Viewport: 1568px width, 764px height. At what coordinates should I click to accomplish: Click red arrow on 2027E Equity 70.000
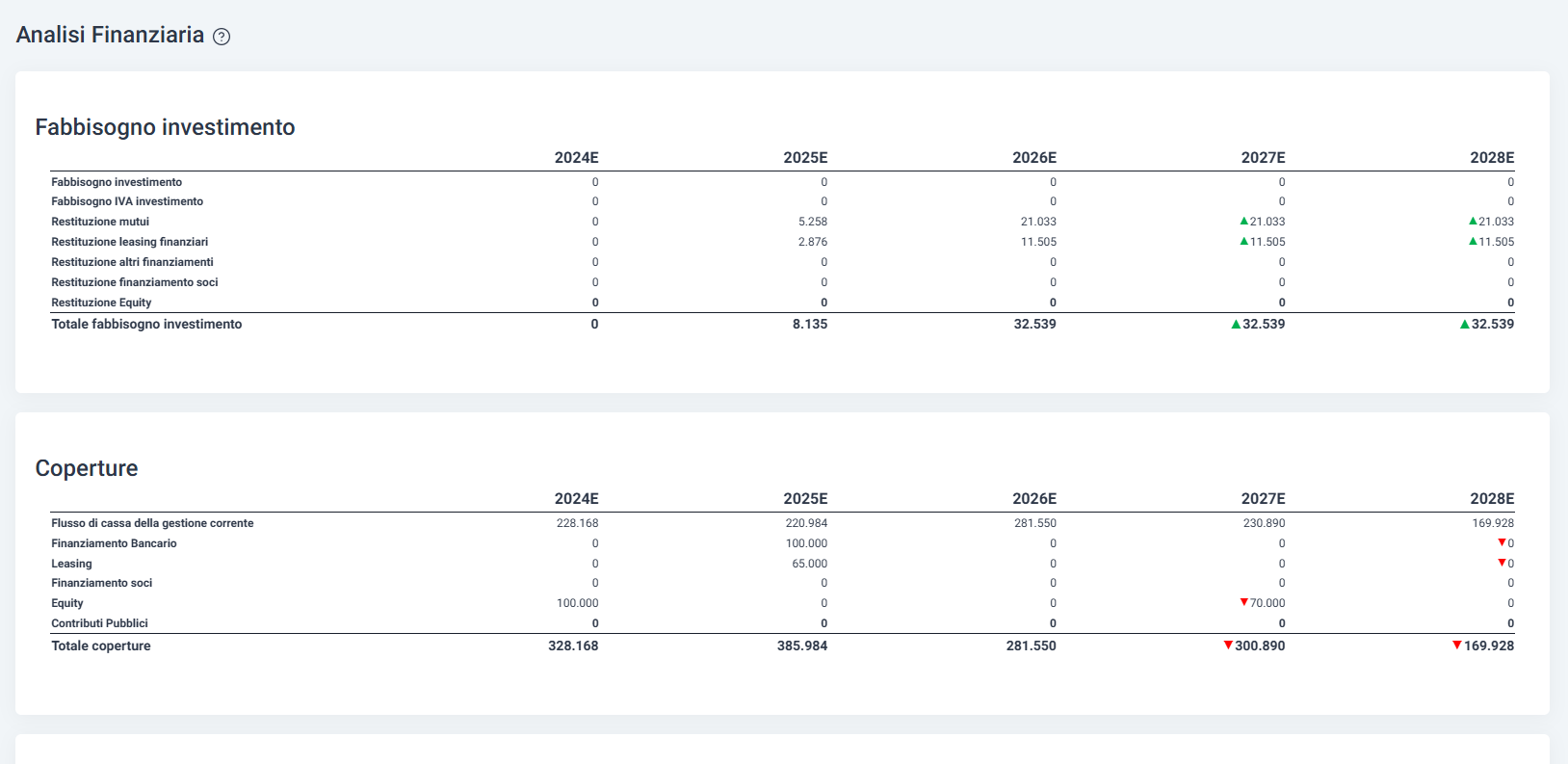pos(1243,602)
